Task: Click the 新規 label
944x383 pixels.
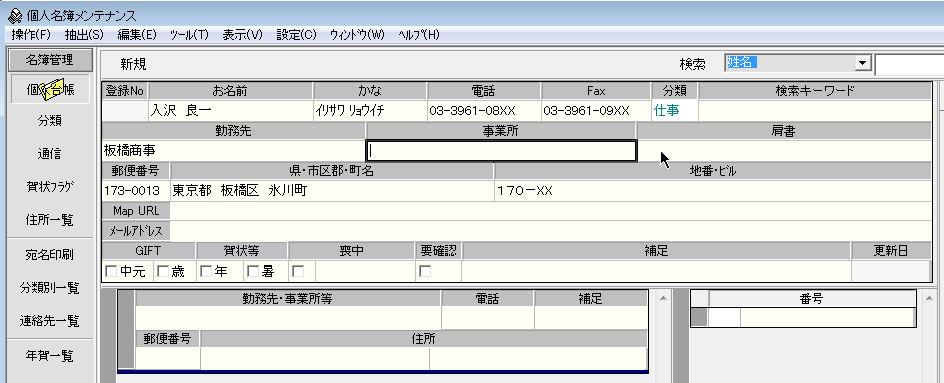Action: 133,64
